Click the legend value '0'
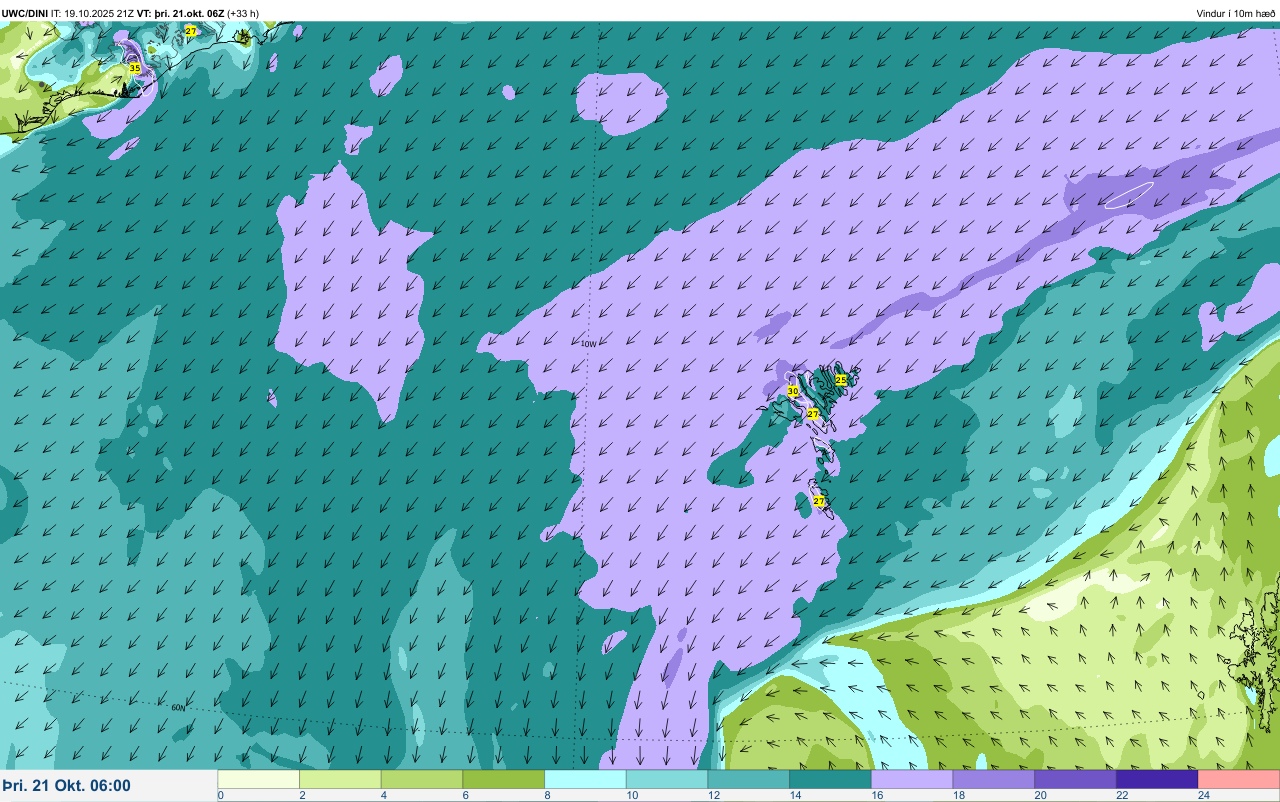Viewport: 1280px width, 802px height. tap(220, 795)
